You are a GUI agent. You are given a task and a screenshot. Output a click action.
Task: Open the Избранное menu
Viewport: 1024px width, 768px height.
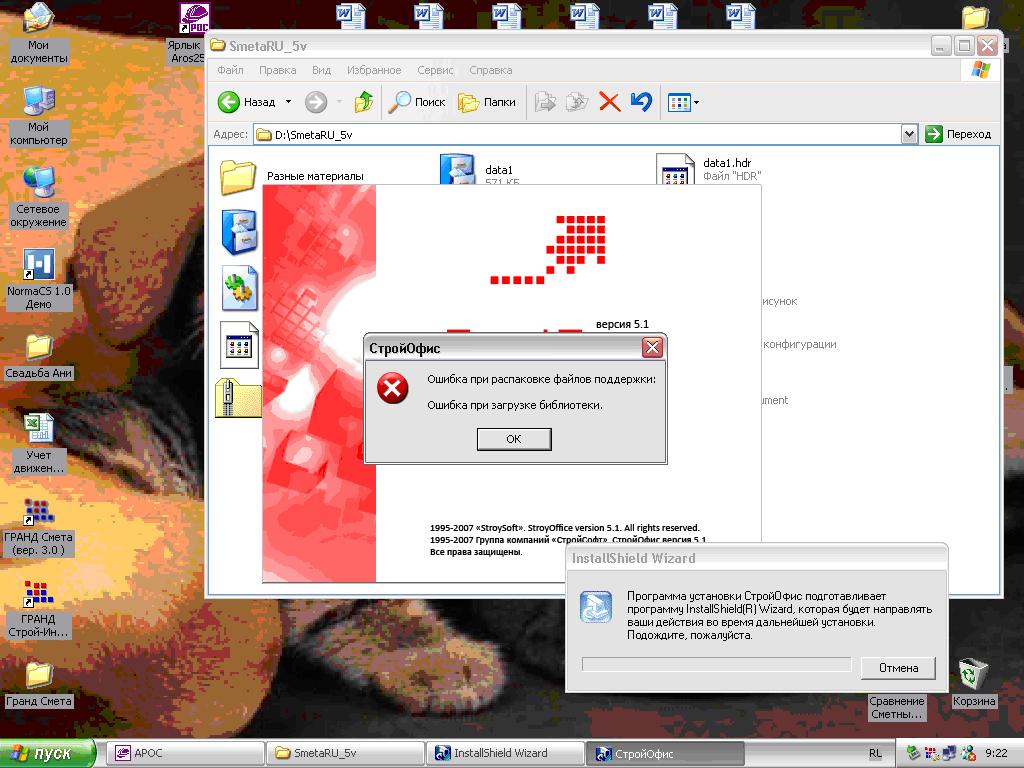(374, 70)
